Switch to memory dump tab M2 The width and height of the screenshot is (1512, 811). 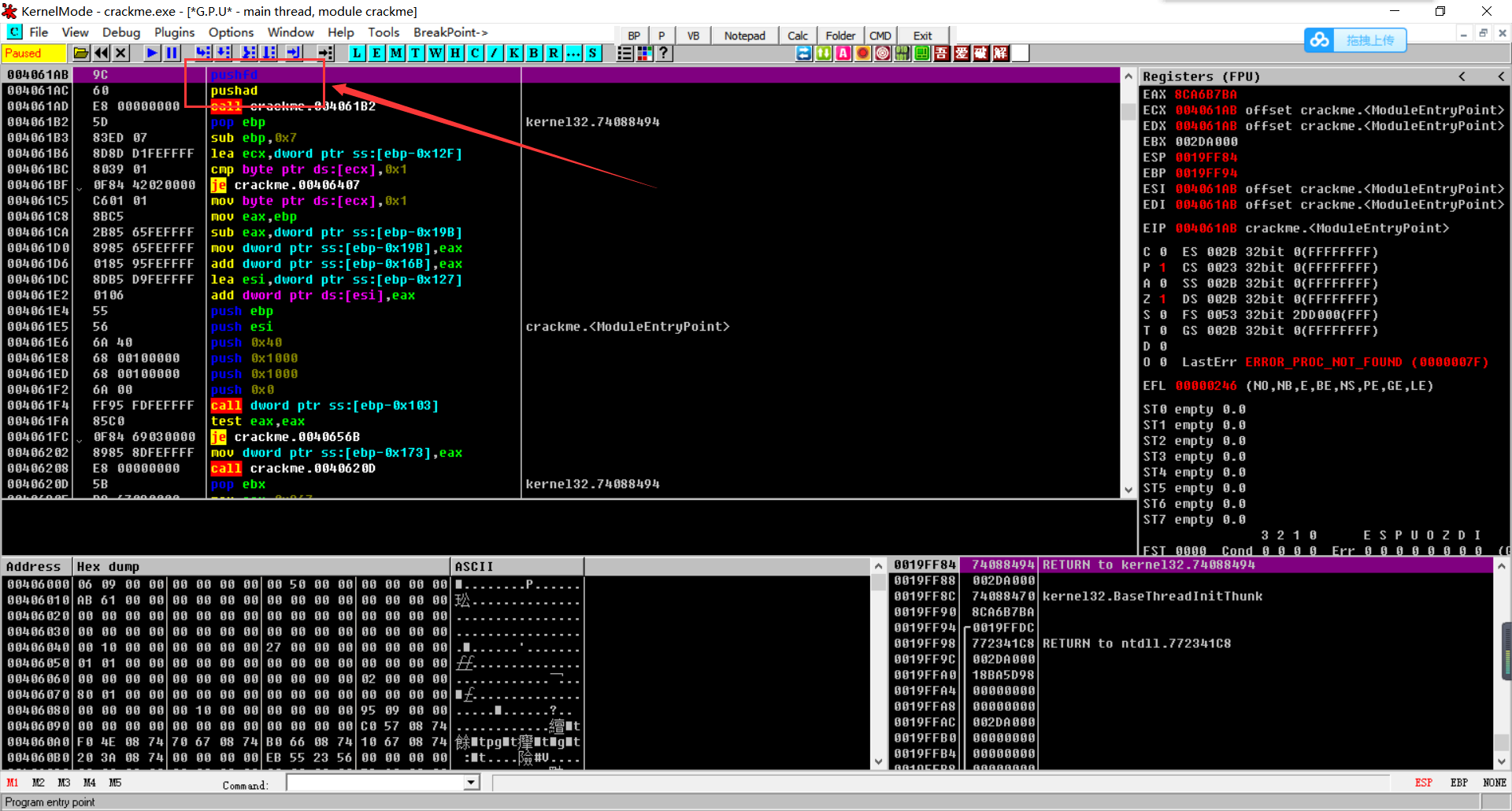38,783
